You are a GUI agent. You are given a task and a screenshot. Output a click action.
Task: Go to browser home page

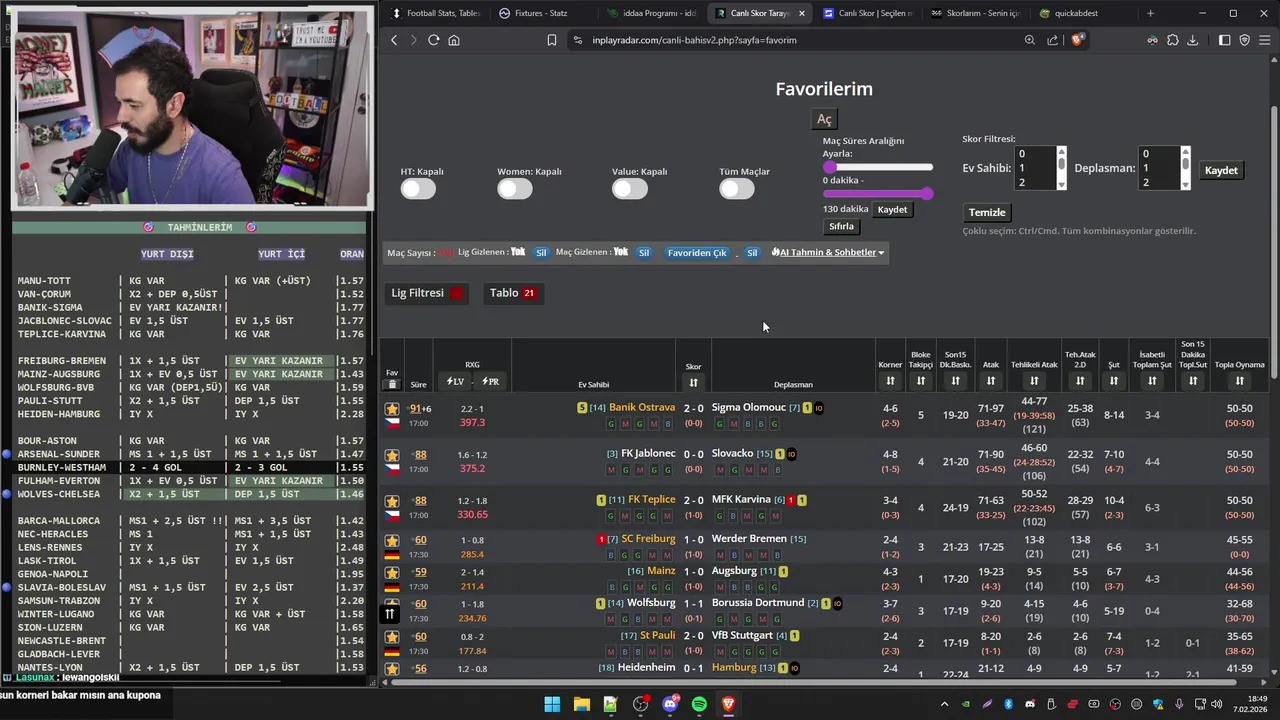pyautogui.click(x=454, y=40)
